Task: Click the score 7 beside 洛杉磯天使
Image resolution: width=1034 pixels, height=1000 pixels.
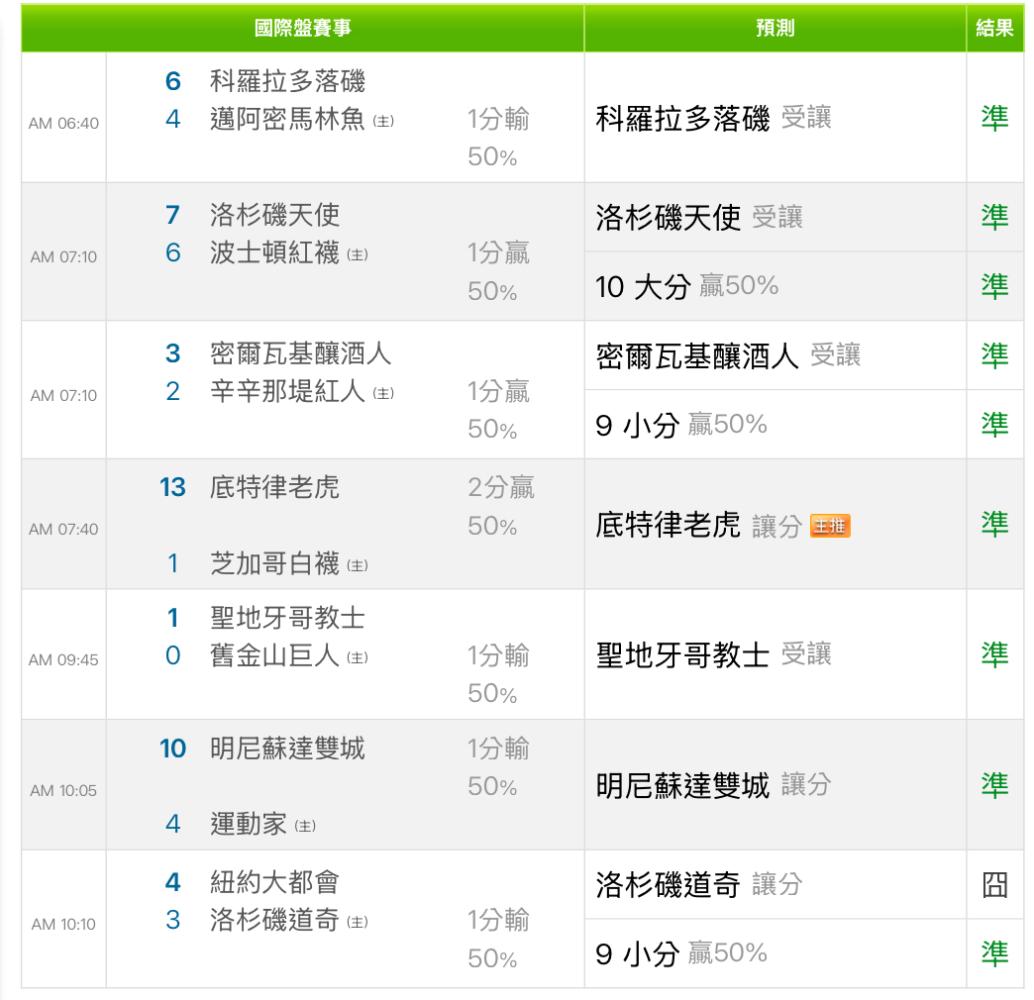Action: [x=173, y=215]
